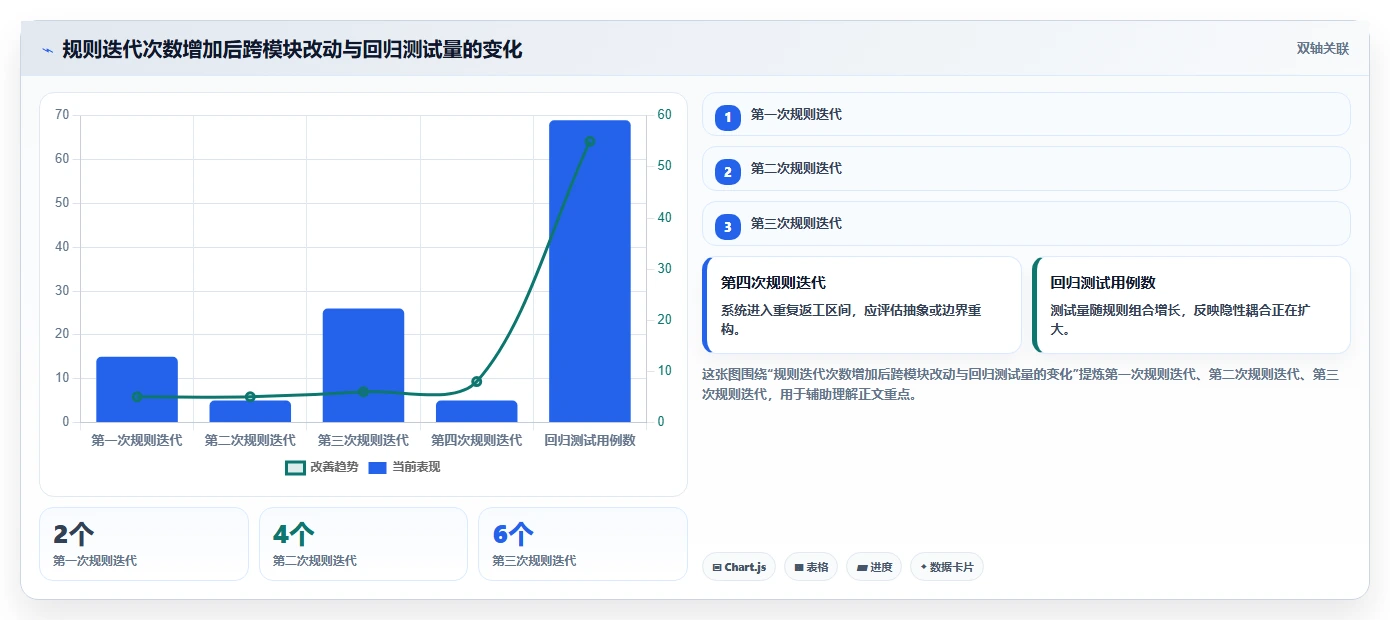Click the description paragraph starting 这张图围绕
The width and height of the screenshot is (1390, 620).
click(1021, 384)
